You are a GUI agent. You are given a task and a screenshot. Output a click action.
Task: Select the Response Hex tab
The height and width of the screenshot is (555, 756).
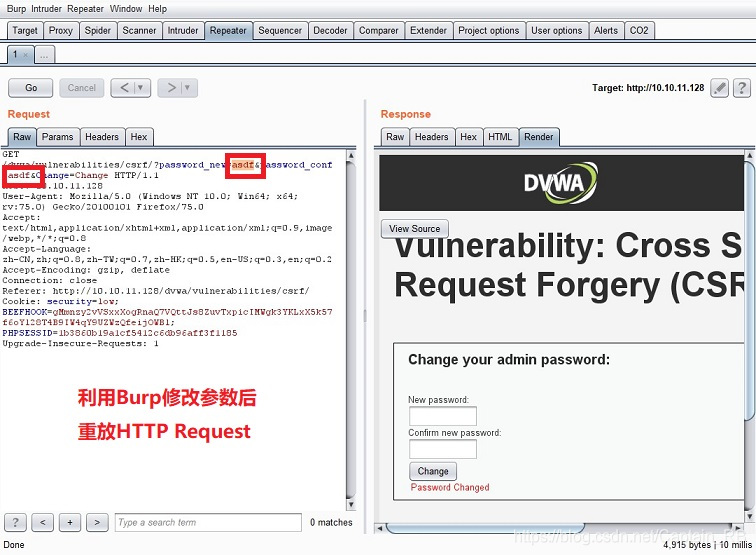(x=468, y=137)
